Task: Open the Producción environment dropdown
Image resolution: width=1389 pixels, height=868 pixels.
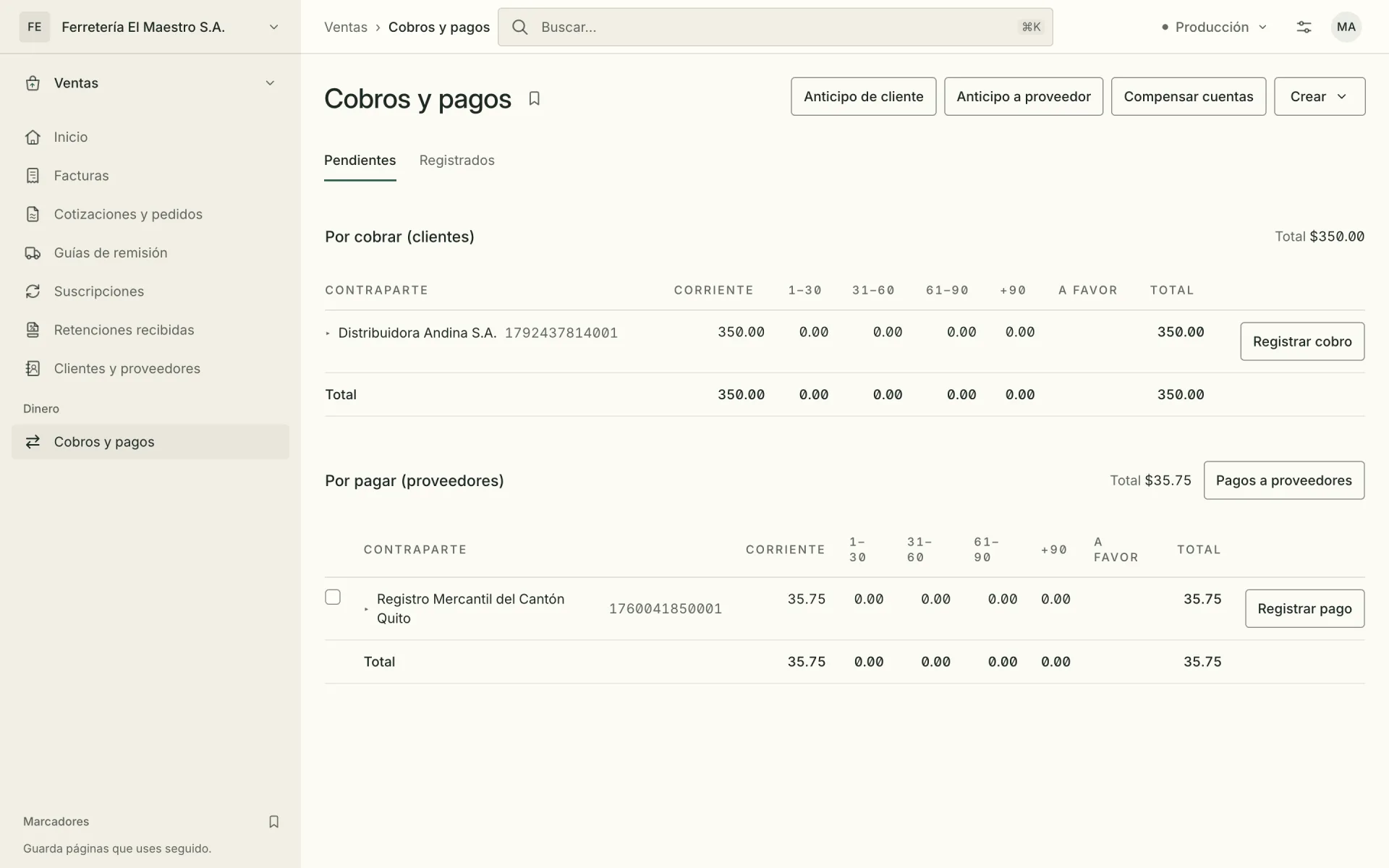Action: point(1215,27)
